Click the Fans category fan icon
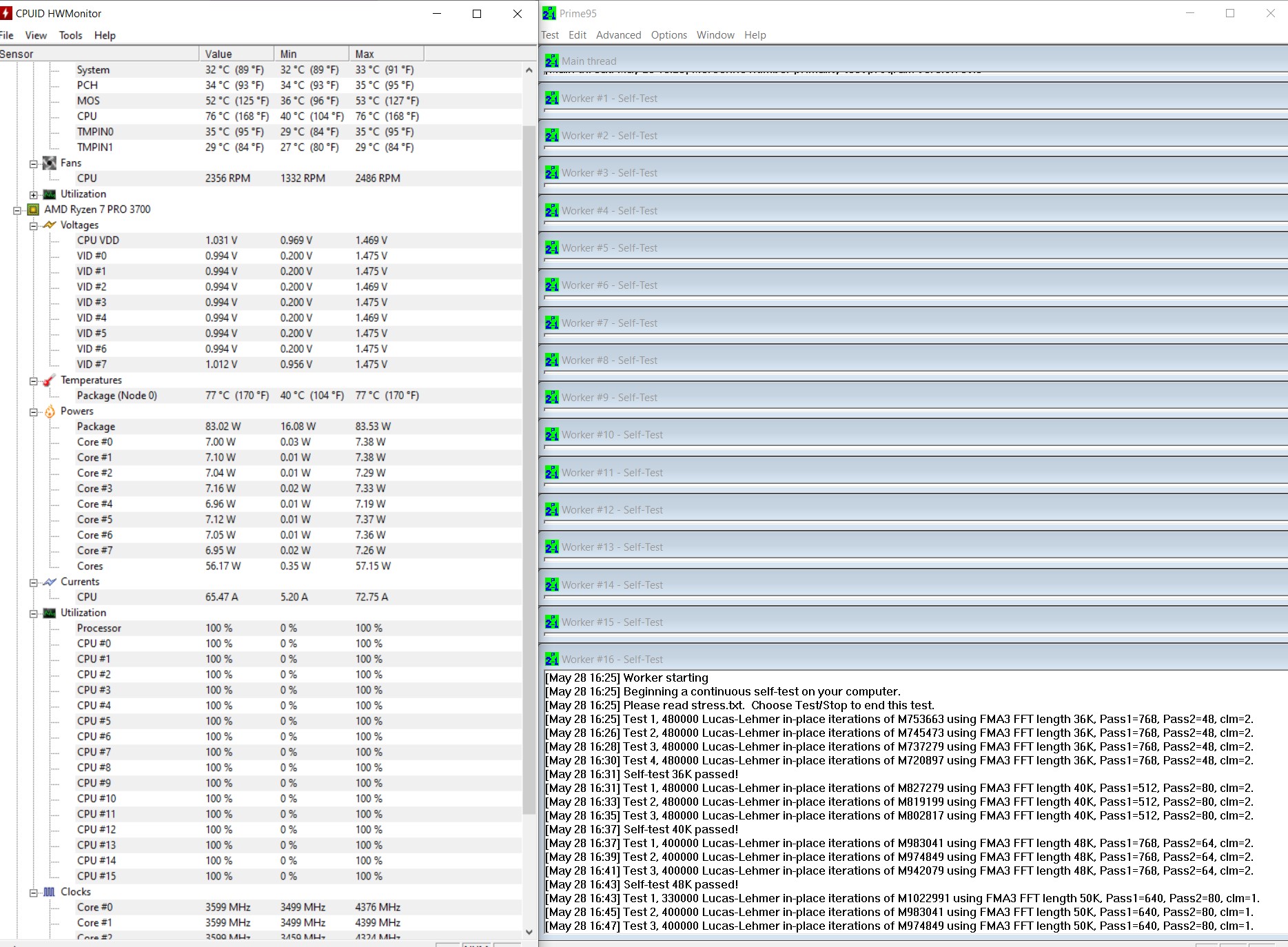 (49, 163)
